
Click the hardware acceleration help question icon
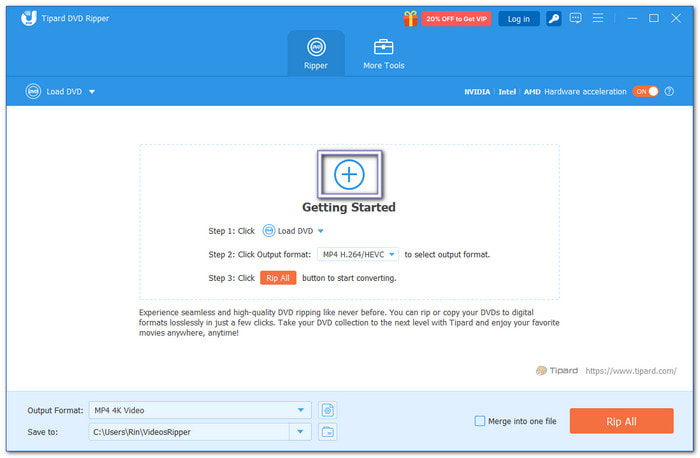point(669,92)
